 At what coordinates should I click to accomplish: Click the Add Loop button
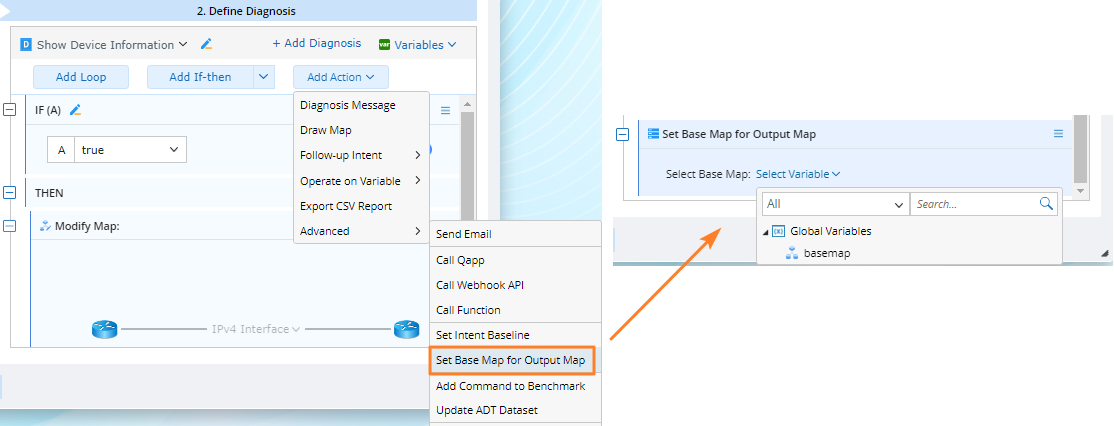(x=81, y=77)
